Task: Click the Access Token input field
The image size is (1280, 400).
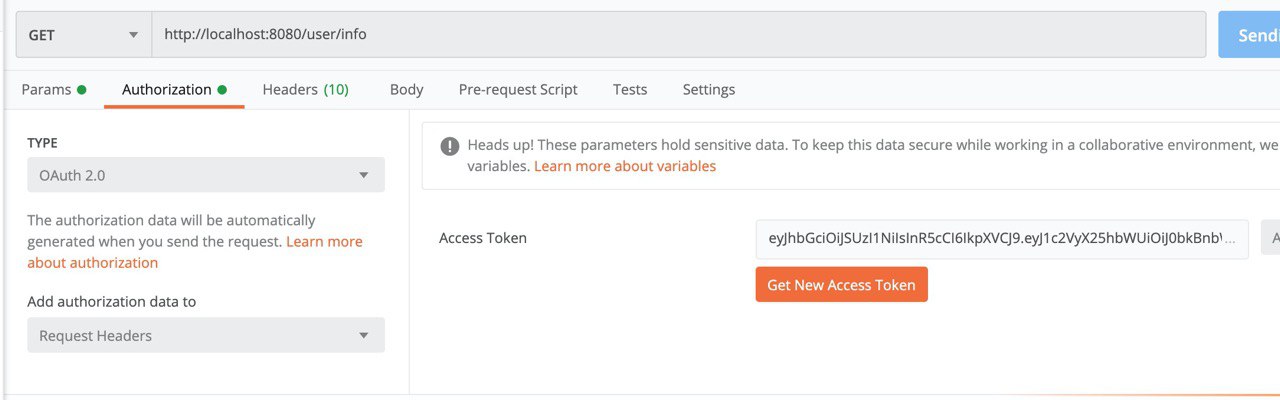Action: click(x=1002, y=239)
